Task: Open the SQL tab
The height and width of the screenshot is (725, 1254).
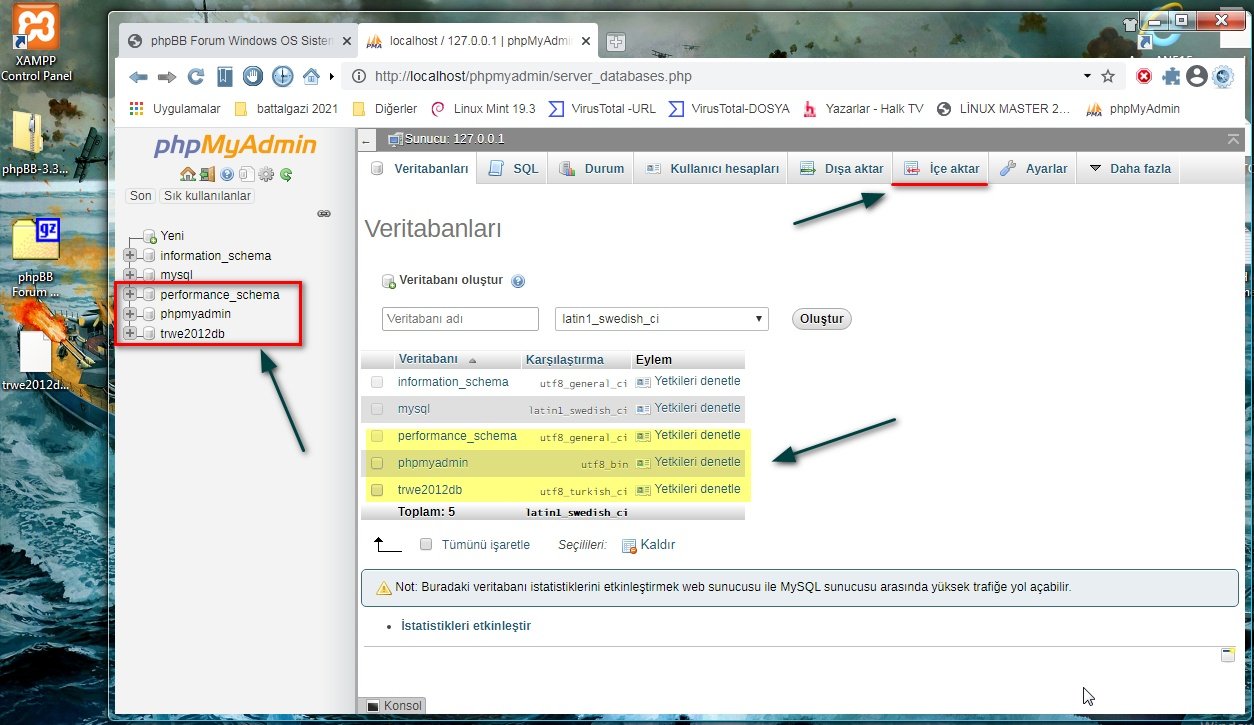Action: [x=513, y=169]
